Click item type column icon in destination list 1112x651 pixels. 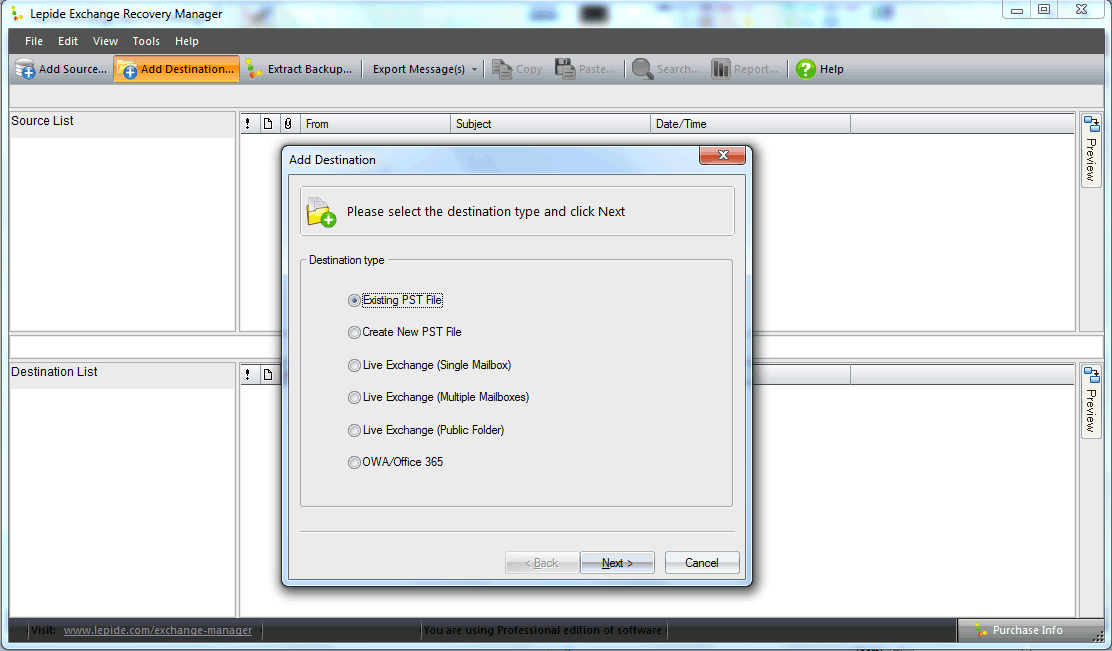[x=268, y=375]
